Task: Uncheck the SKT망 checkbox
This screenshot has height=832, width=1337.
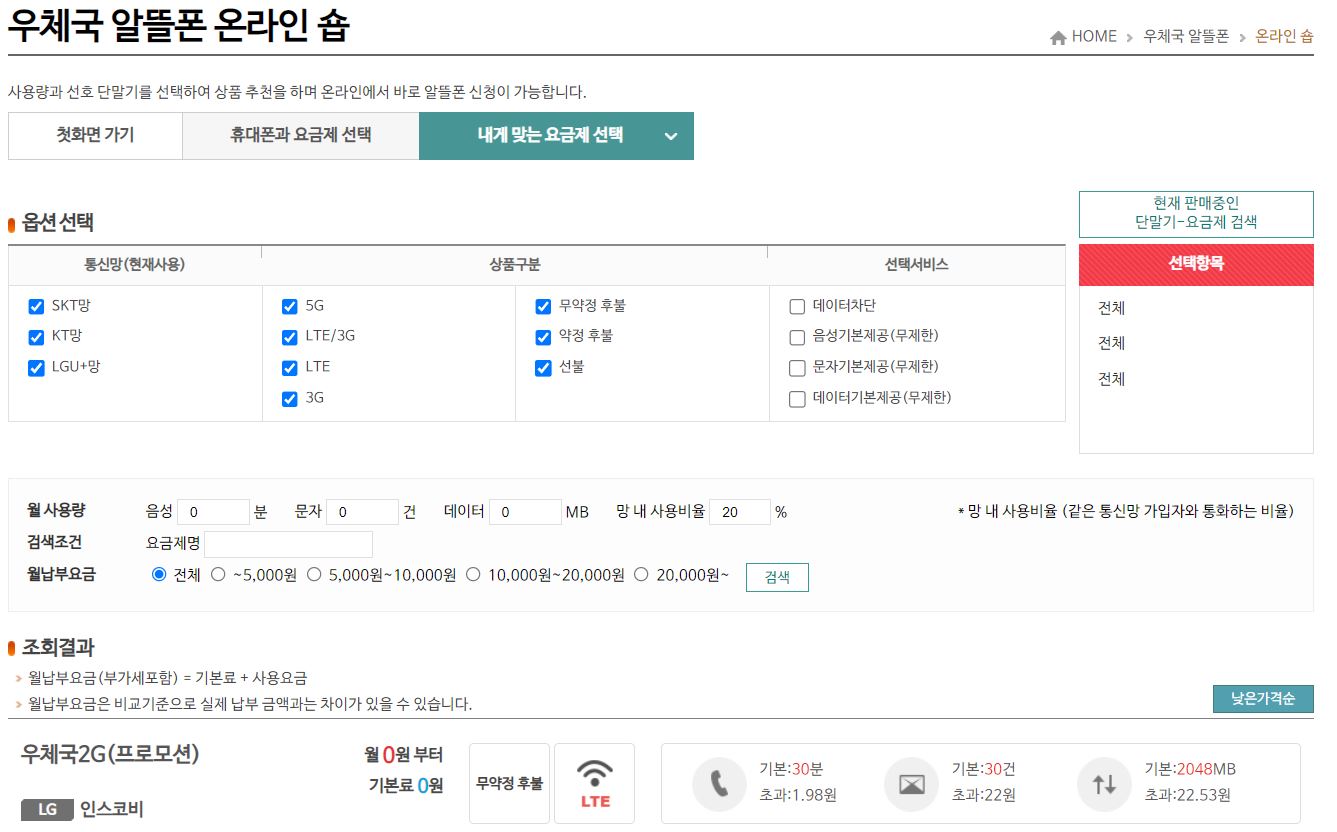Action: coord(36,306)
